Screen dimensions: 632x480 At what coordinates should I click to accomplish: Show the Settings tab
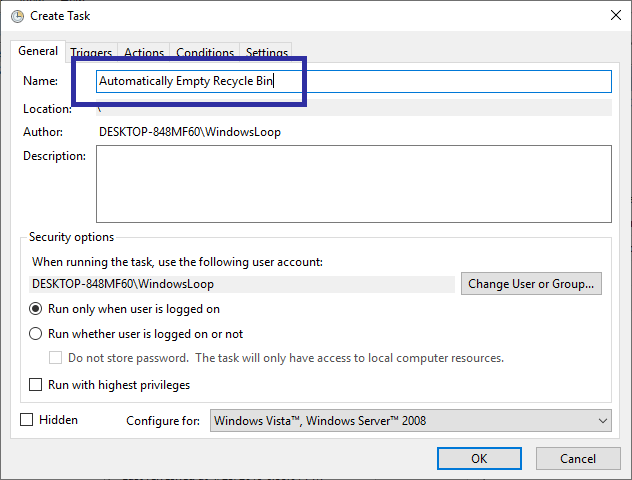click(267, 53)
